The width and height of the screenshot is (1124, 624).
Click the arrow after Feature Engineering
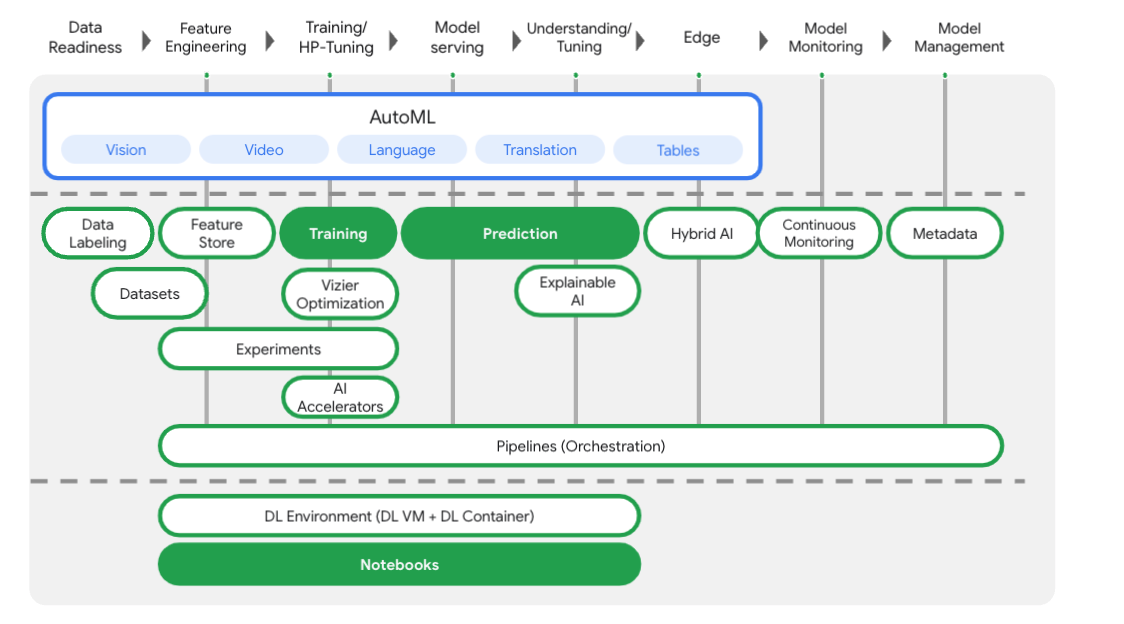tap(270, 41)
